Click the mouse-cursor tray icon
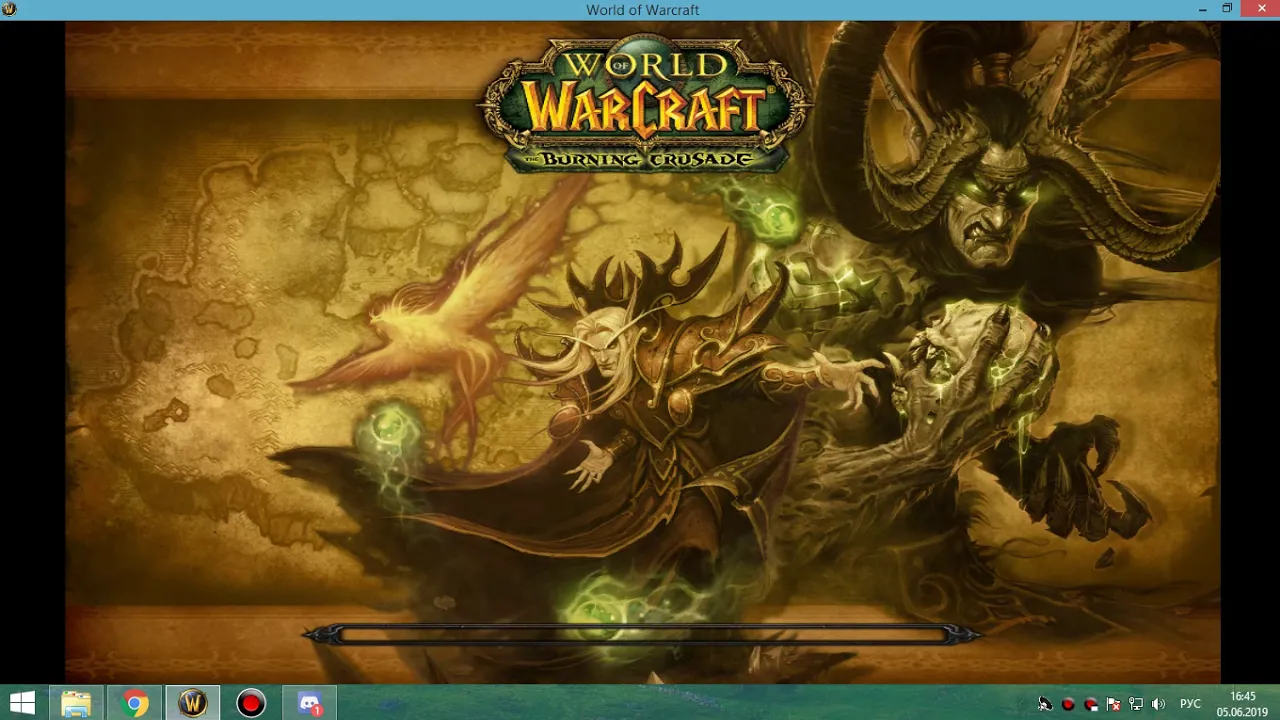Image resolution: width=1280 pixels, height=720 pixels. pos(1044,704)
